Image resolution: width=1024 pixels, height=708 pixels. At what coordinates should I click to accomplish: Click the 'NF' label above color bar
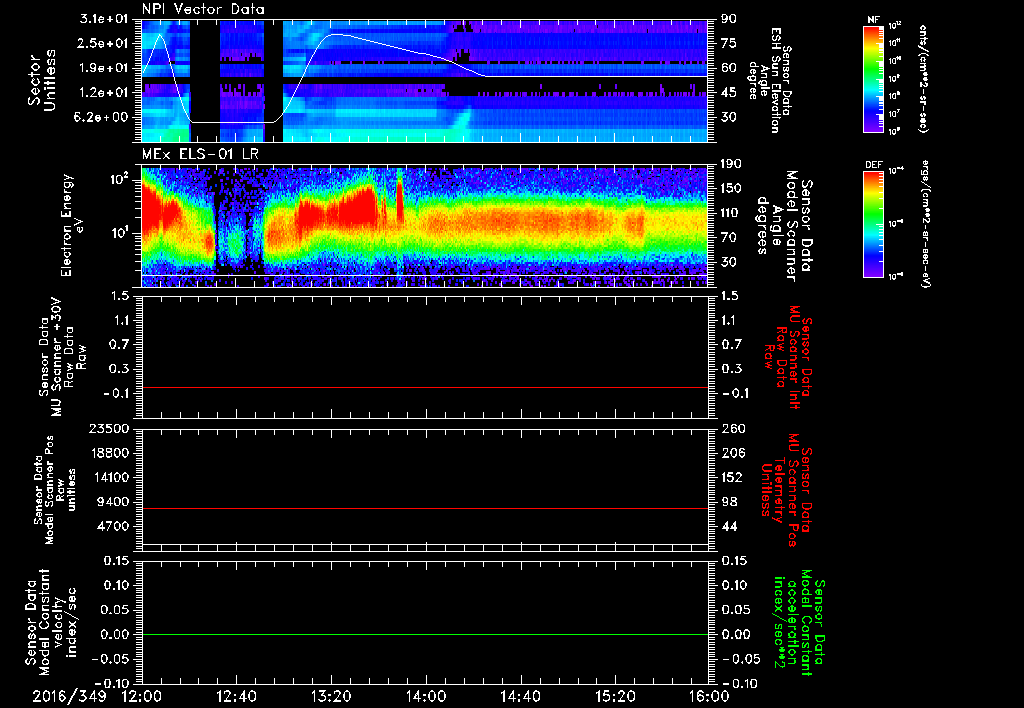[x=873, y=20]
